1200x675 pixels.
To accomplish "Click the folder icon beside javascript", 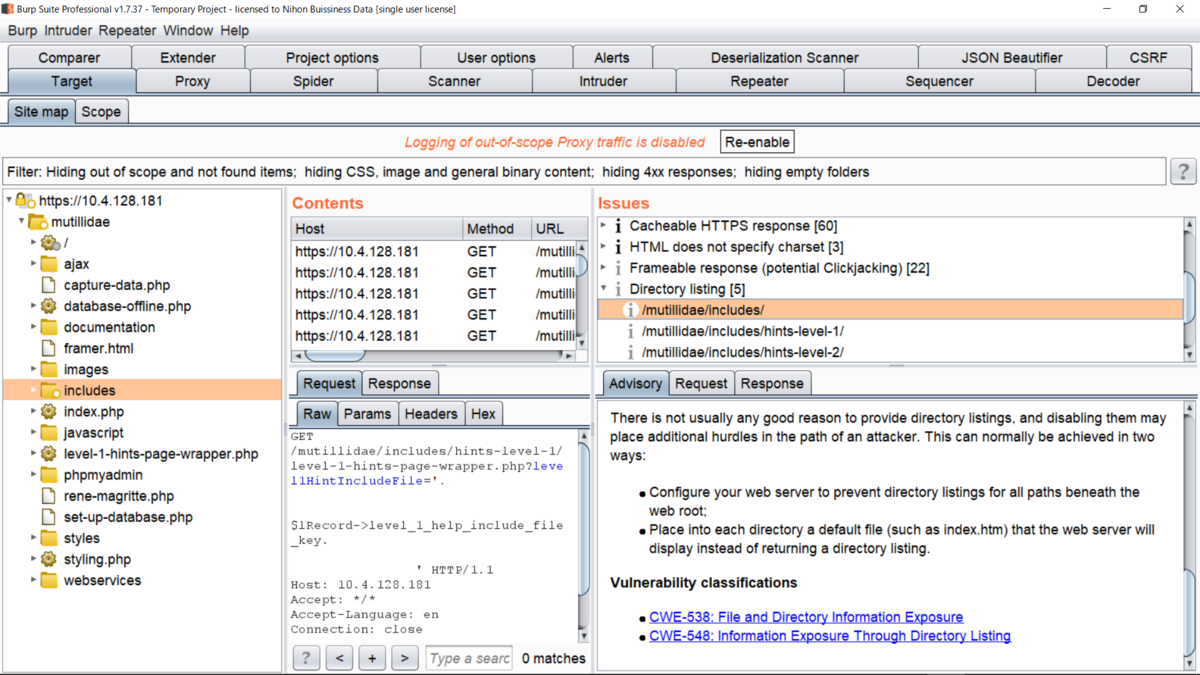I will click(x=49, y=433).
